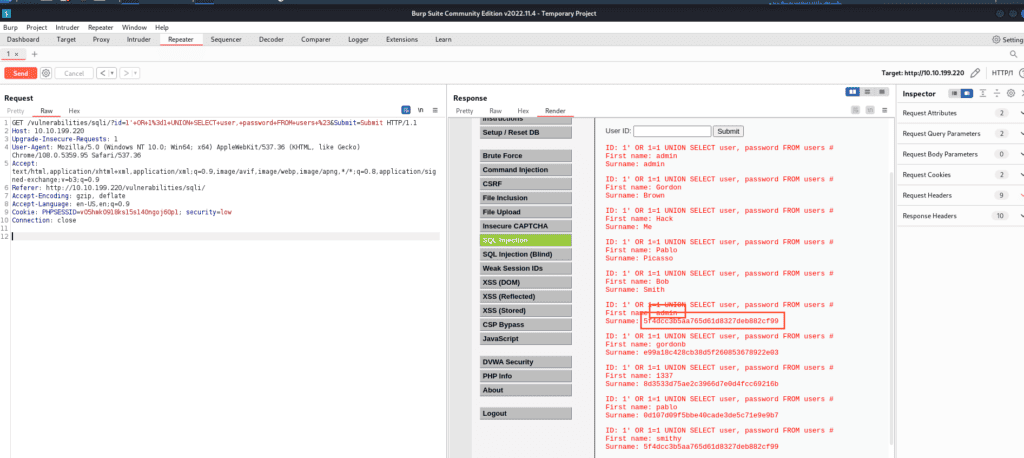Viewport: 1024px width, 458px height.
Task: Expand Request Query Parameters section
Action: (x=960, y=133)
